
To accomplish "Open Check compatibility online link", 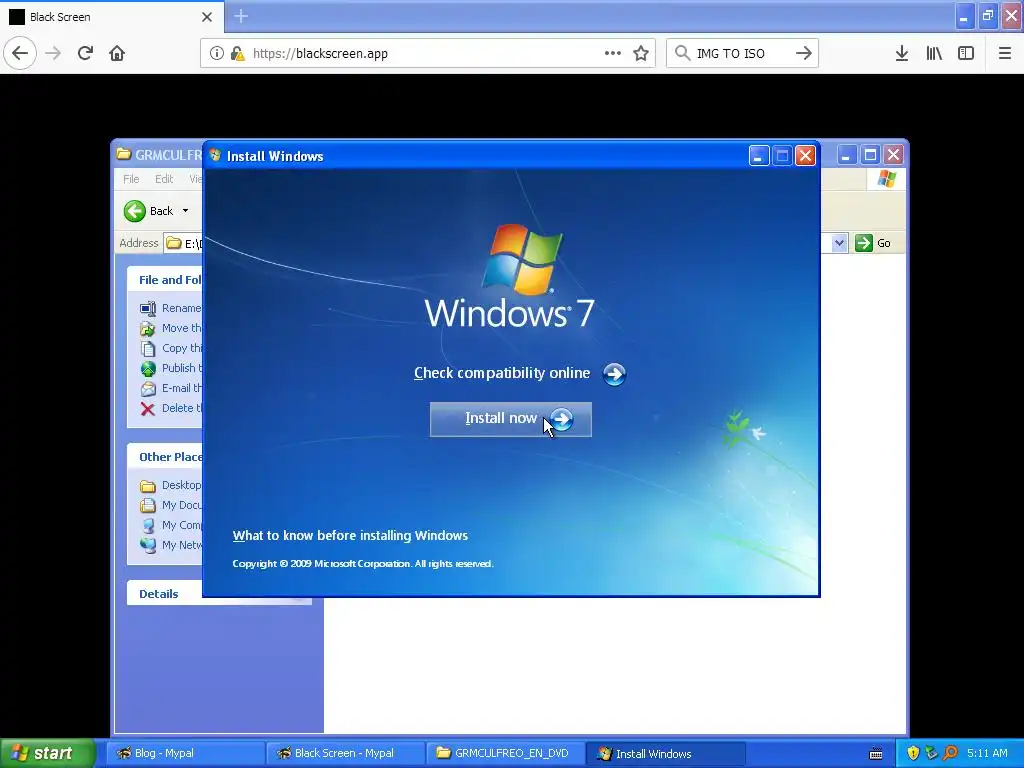I will tap(502, 373).
